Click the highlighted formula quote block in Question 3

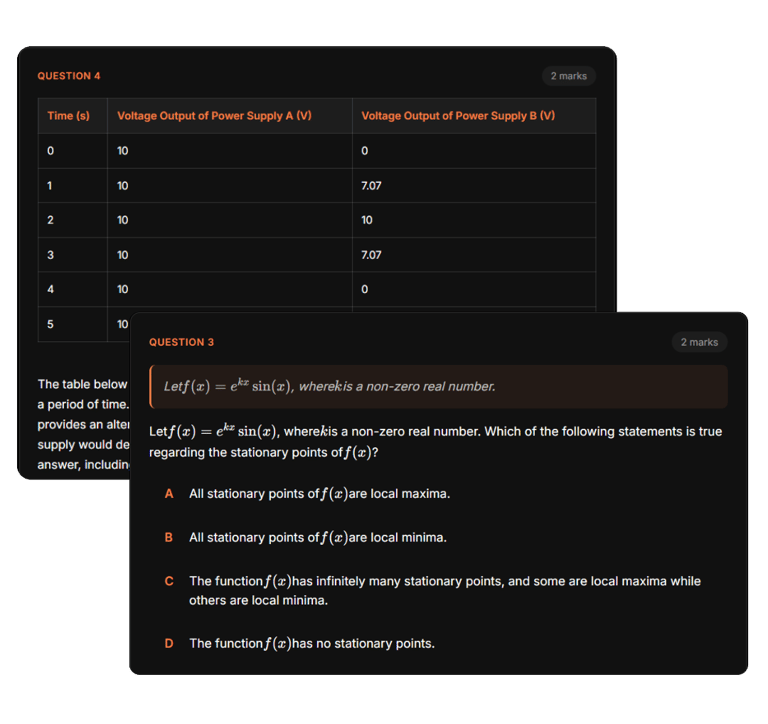pos(438,386)
